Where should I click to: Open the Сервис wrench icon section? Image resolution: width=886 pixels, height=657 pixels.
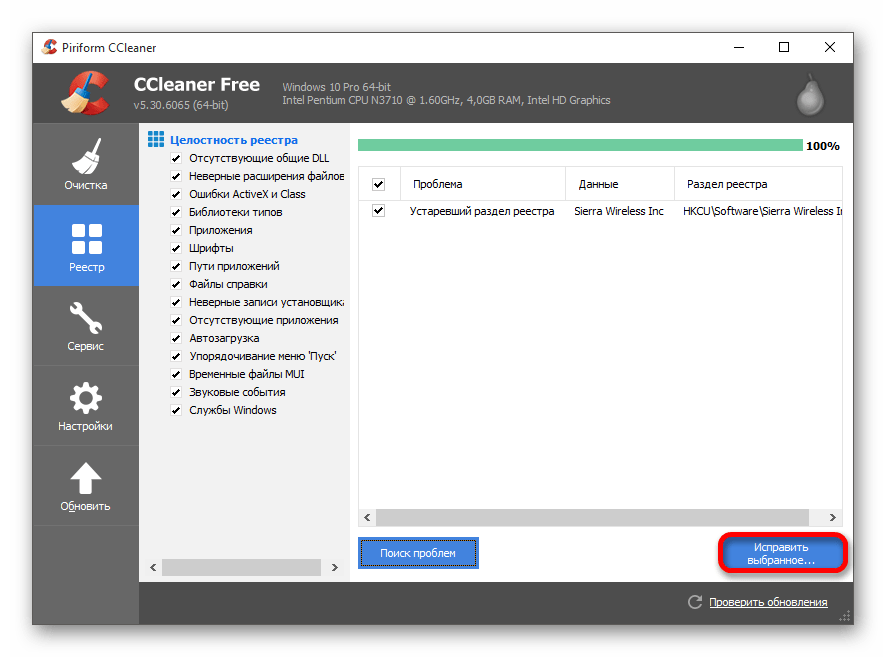(x=86, y=326)
